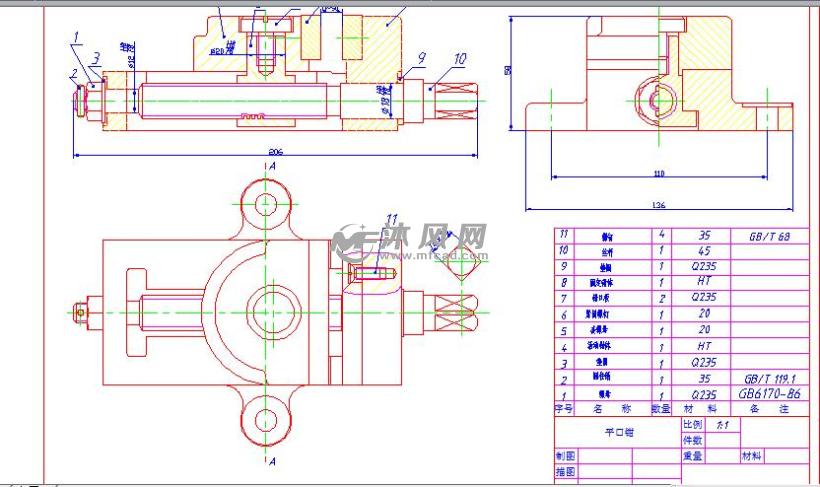Select upper section marker A
820x487 pixels.
pos(272,166)
